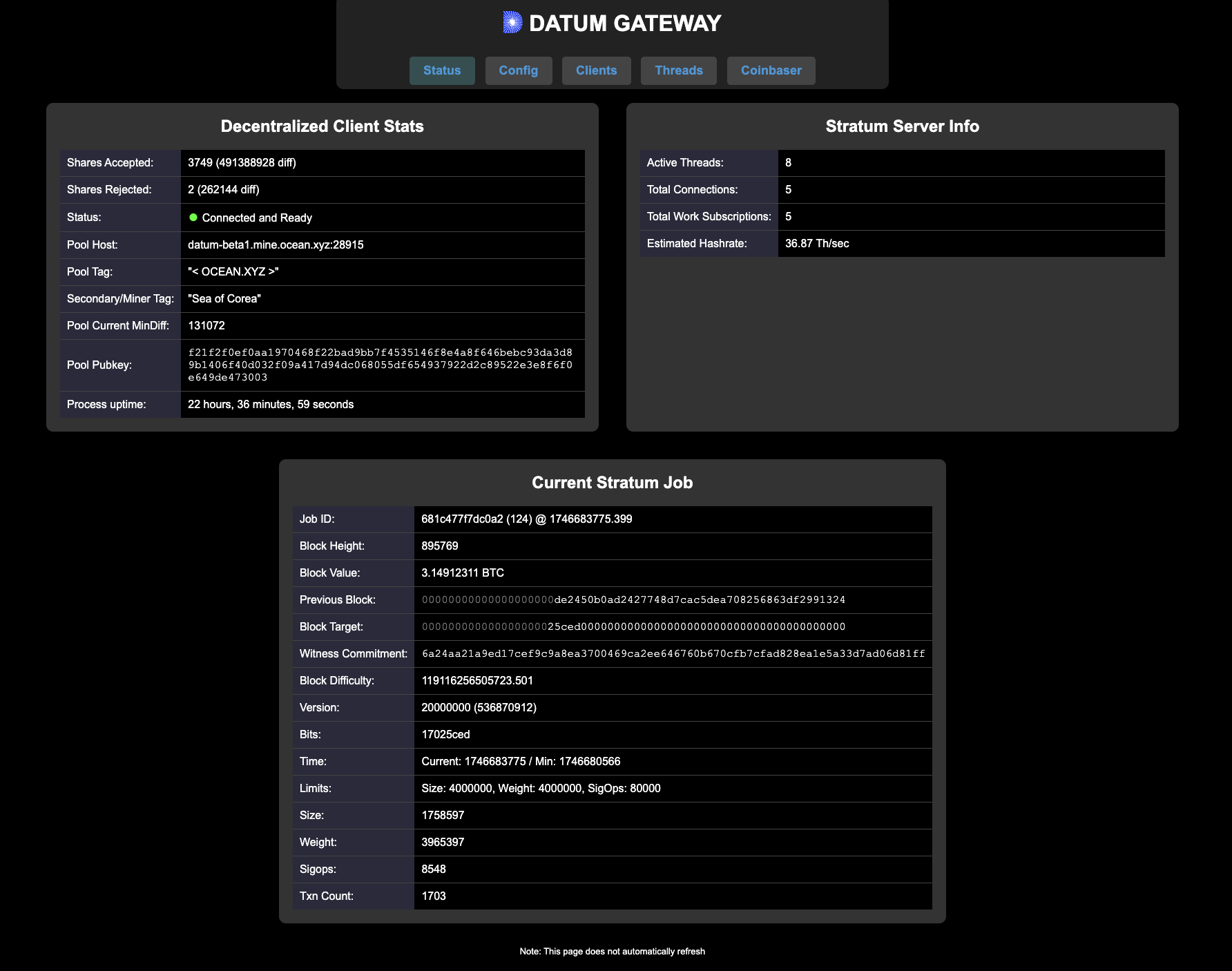Select the value "3749 (491388928 diff)"
The image size is (1232, 971).
pos(242,163)
